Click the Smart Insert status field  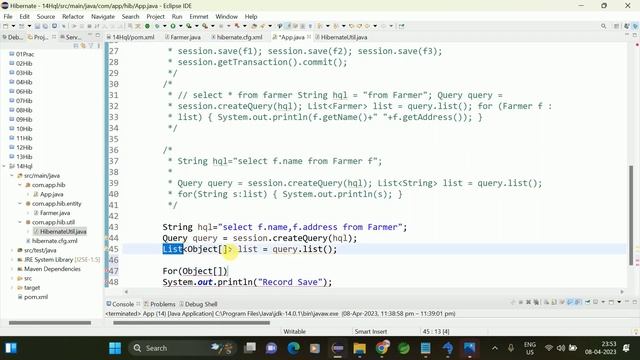pos(371,331)
